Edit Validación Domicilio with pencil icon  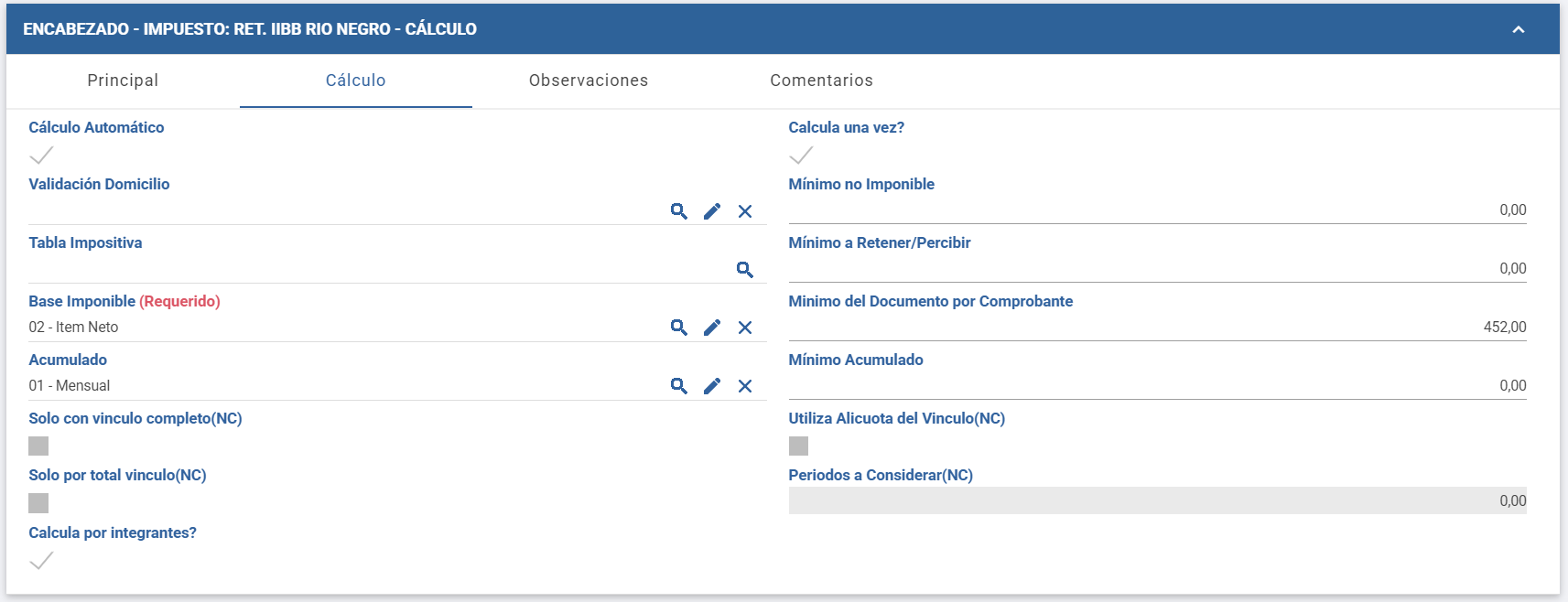tap(712, 211)
